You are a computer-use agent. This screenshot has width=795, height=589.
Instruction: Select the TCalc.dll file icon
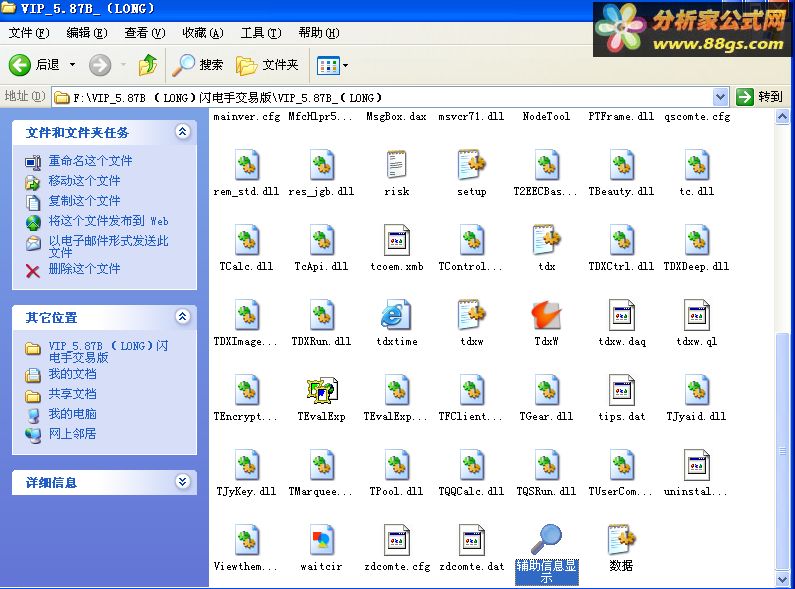click(247, 240)
